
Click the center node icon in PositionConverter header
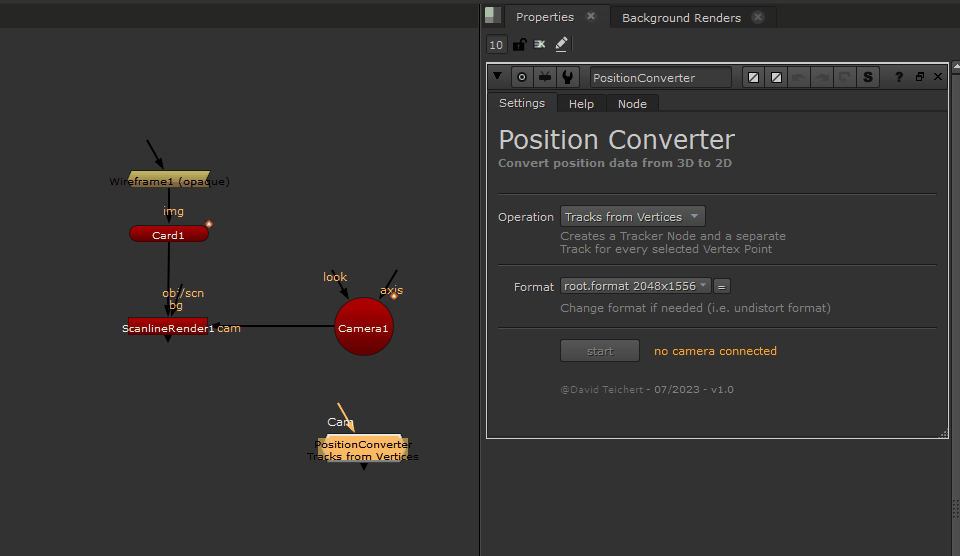522,77
